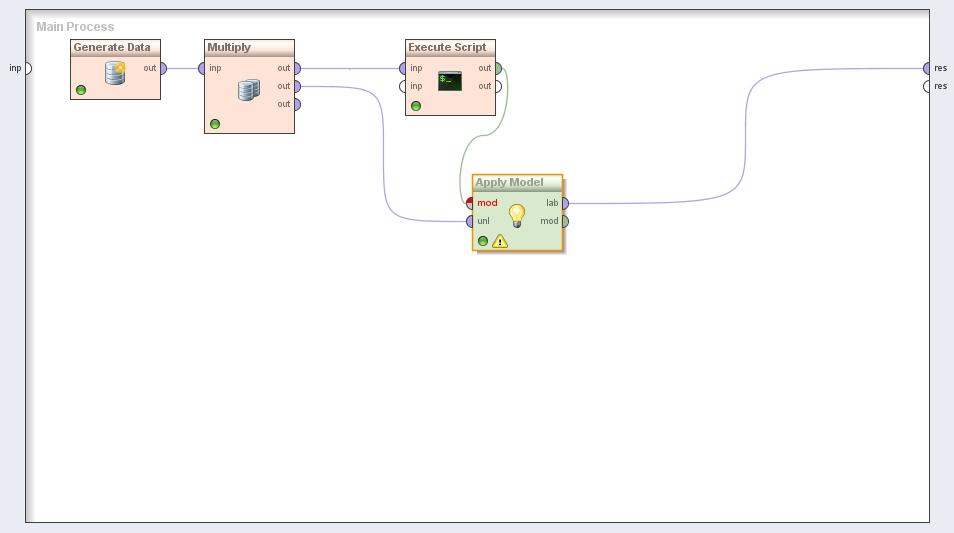Click the Apply Model light bulb icon
This screenshot has width=954, height=533.
517,215
